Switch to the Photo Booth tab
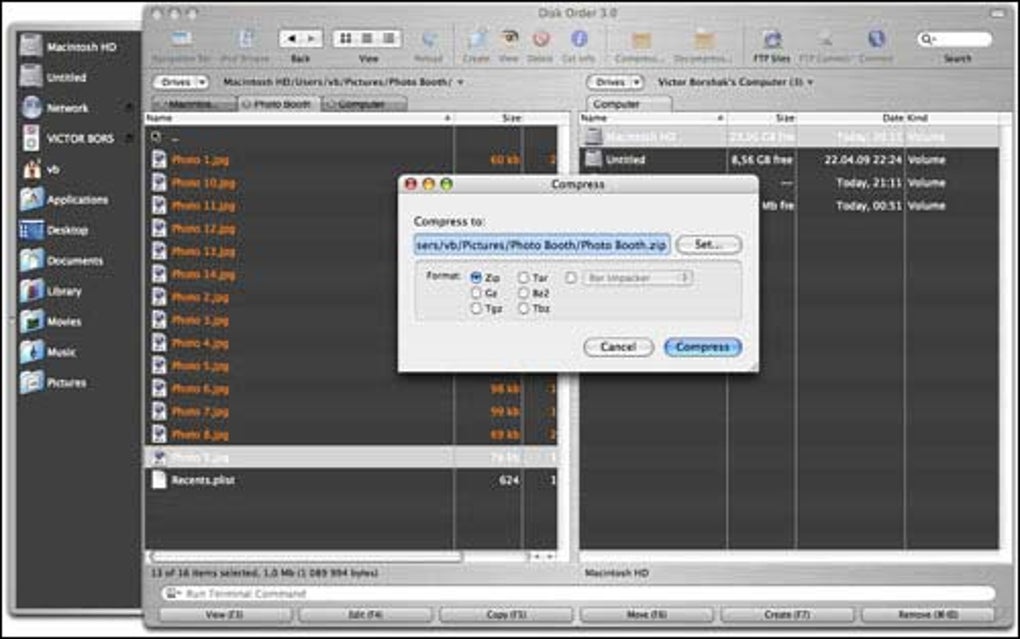Viewport: 1020px width, 639px height. (x=279, y=104)
